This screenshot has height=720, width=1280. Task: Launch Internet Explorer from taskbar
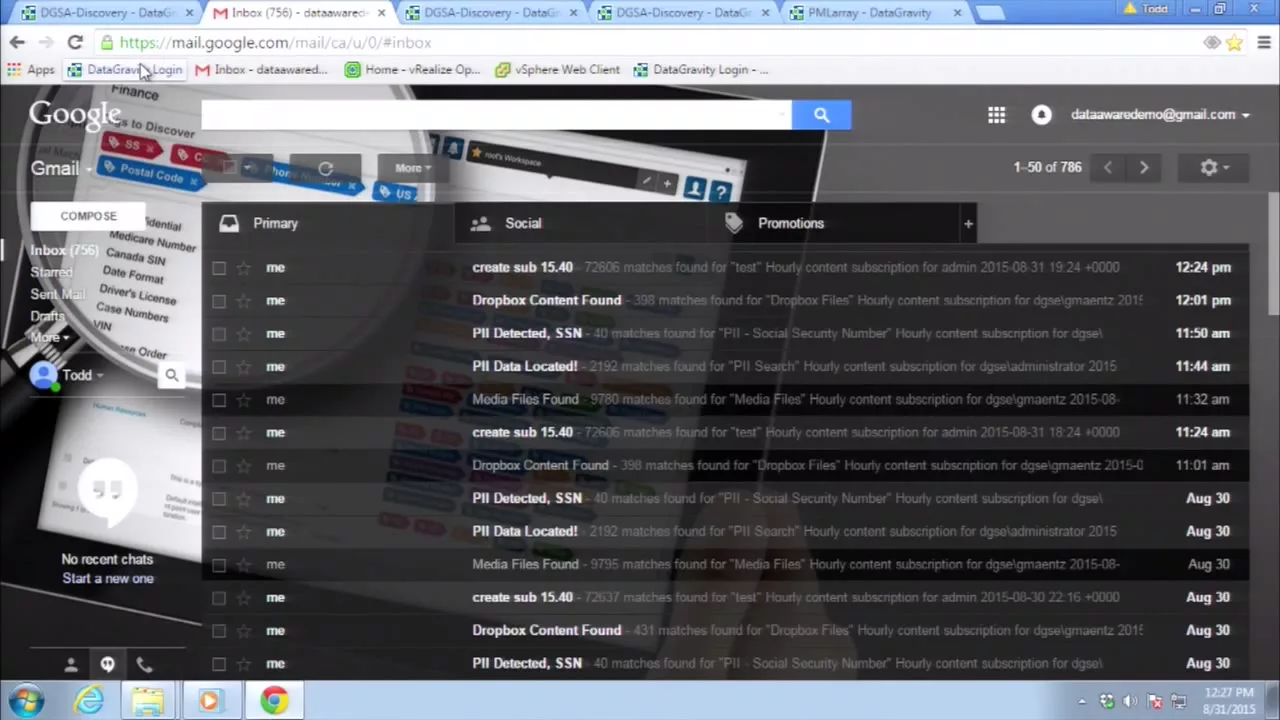tap(89, 700)
